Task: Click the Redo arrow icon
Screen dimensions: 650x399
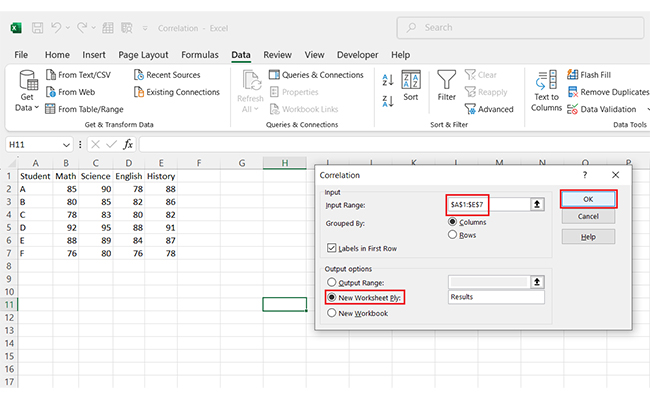Action: pos(82,28)
